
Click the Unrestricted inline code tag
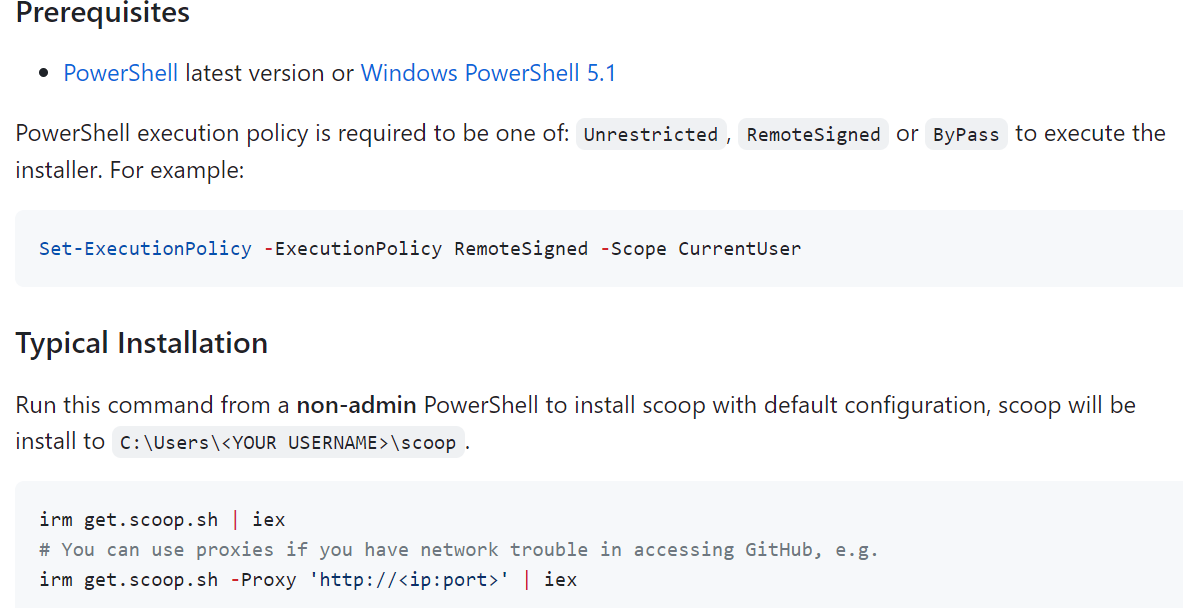[x=650, y=135]
